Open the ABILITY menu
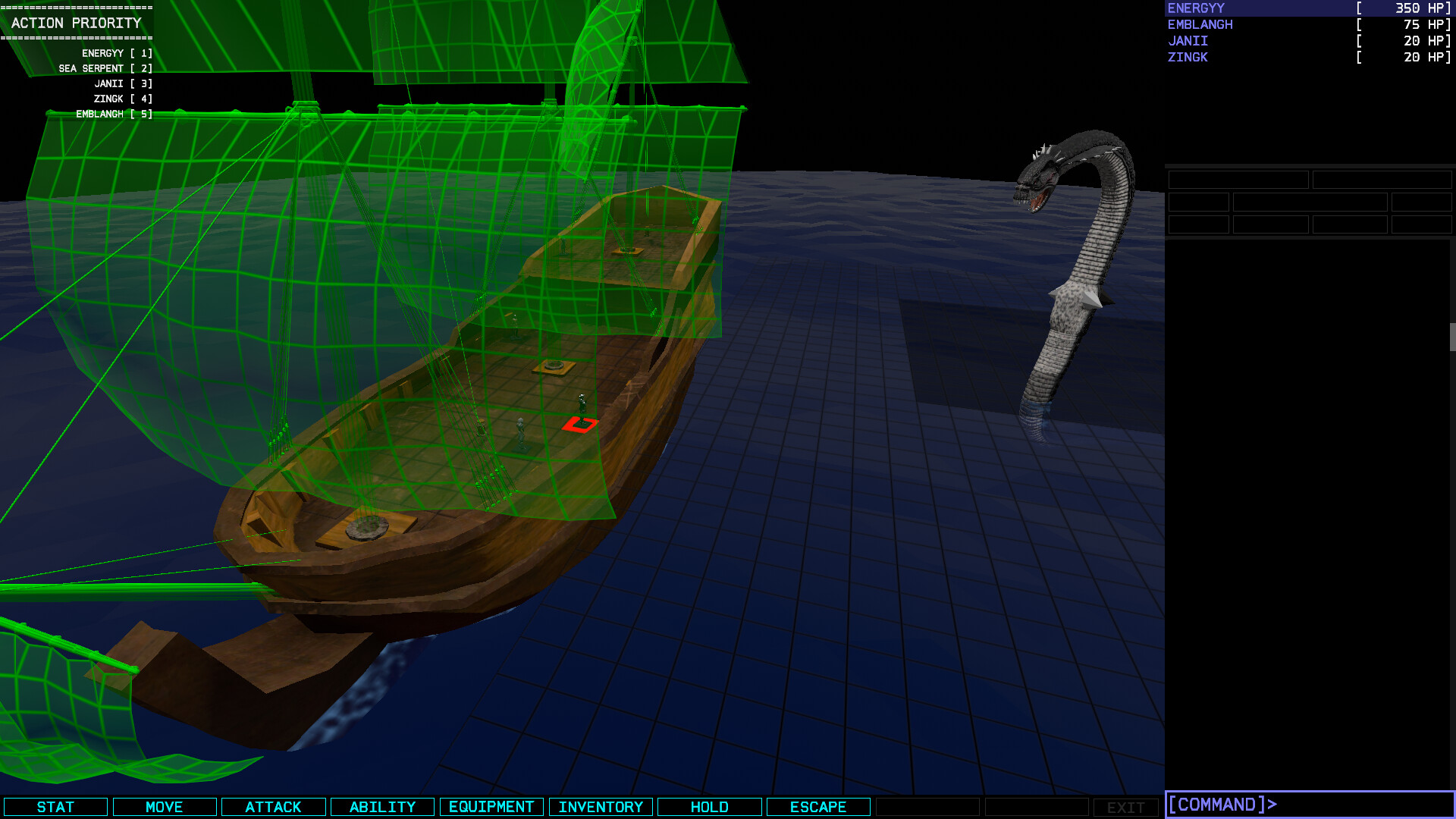 (x=382, y=807)
